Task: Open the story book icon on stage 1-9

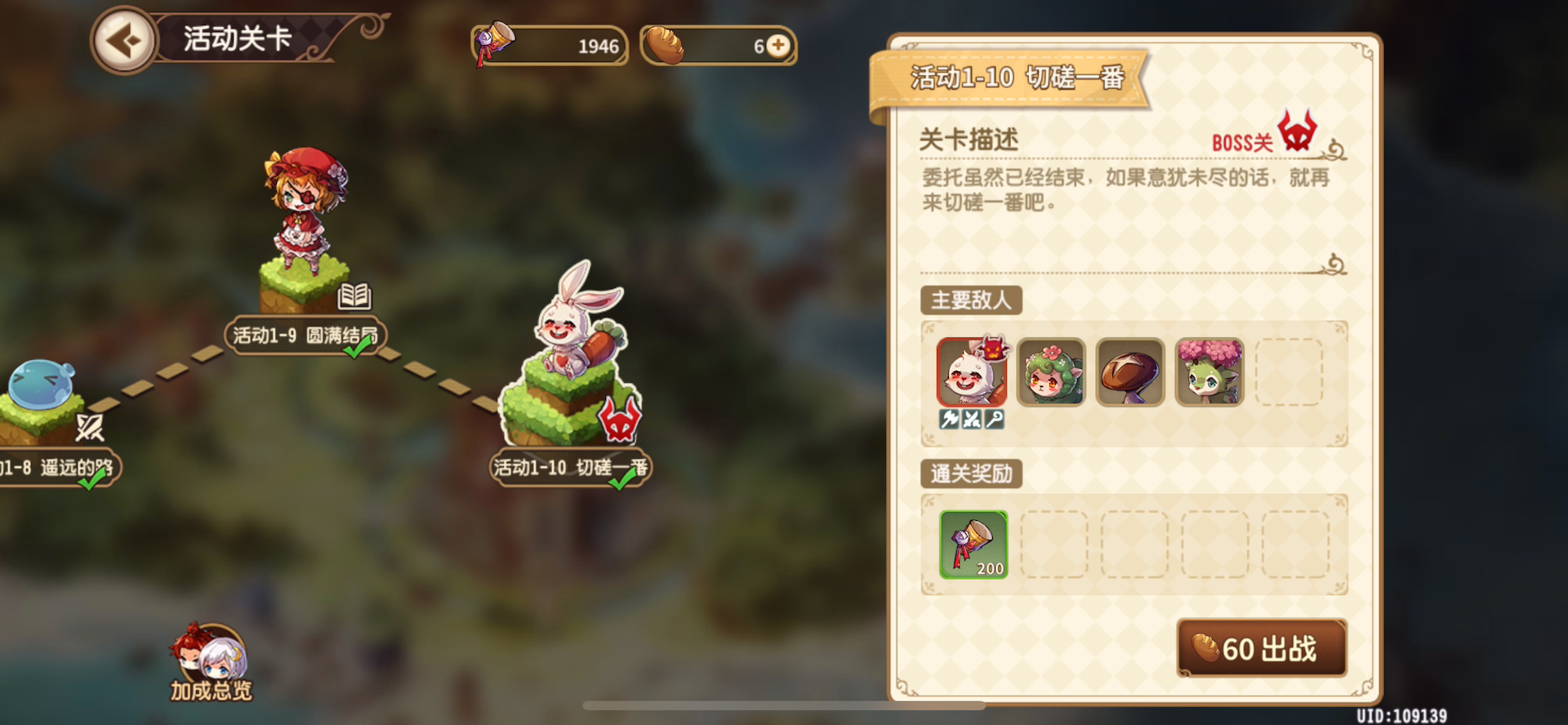Action: point(354,296)
